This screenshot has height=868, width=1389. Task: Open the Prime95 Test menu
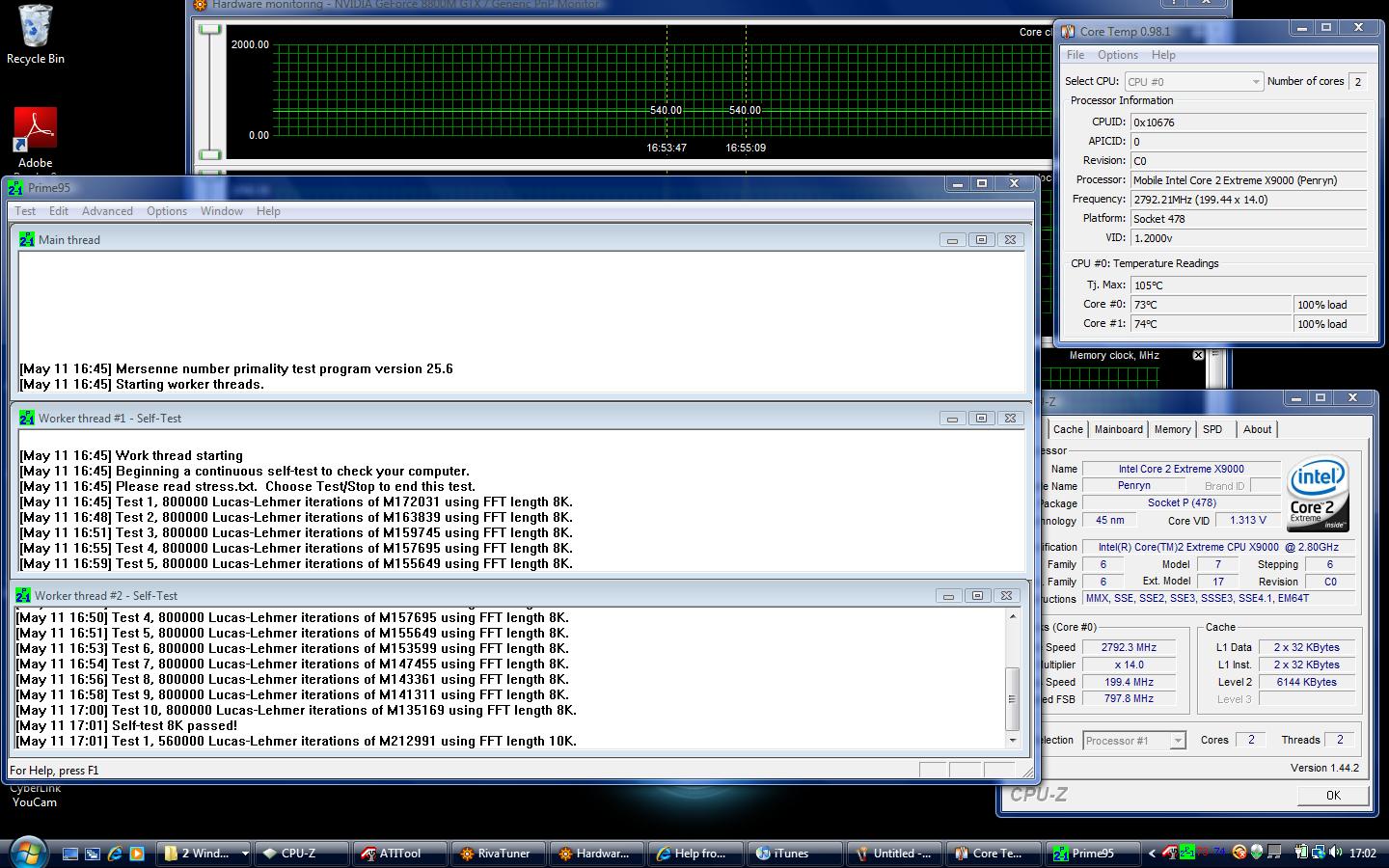[x=25, y=211]
